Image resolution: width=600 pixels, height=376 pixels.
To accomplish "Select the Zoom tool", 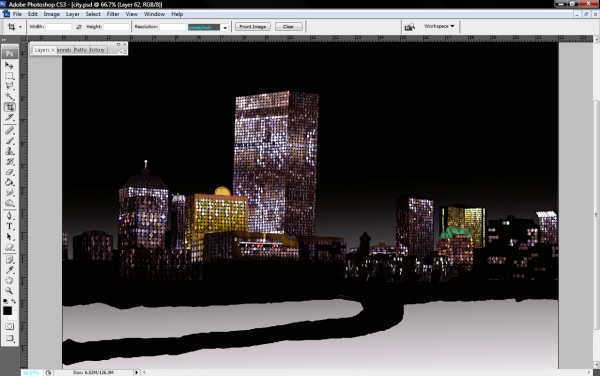I will [x=9, y=291].
